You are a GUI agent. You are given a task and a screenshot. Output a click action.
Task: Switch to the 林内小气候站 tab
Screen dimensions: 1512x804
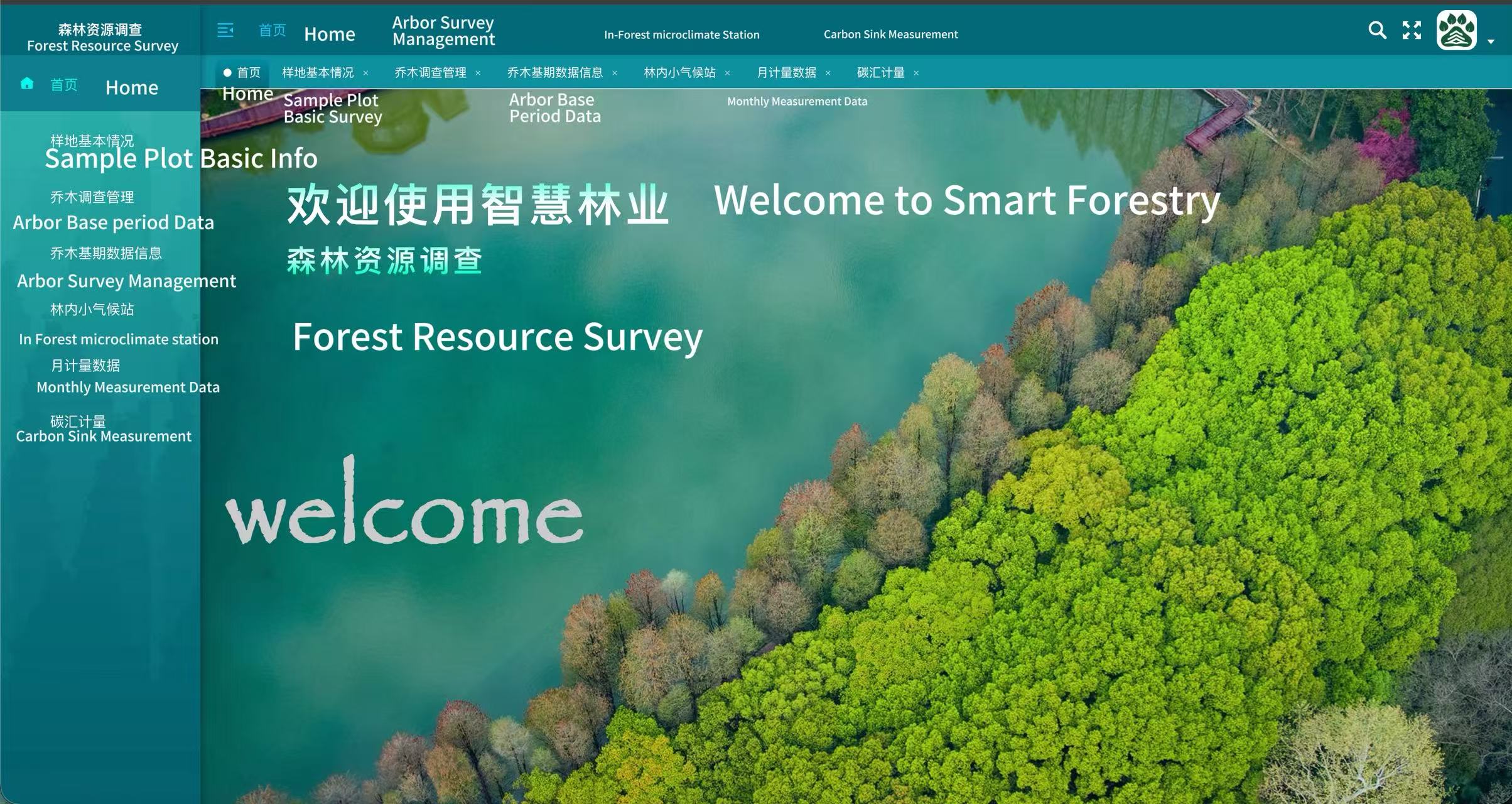click(x=680, y=73)
